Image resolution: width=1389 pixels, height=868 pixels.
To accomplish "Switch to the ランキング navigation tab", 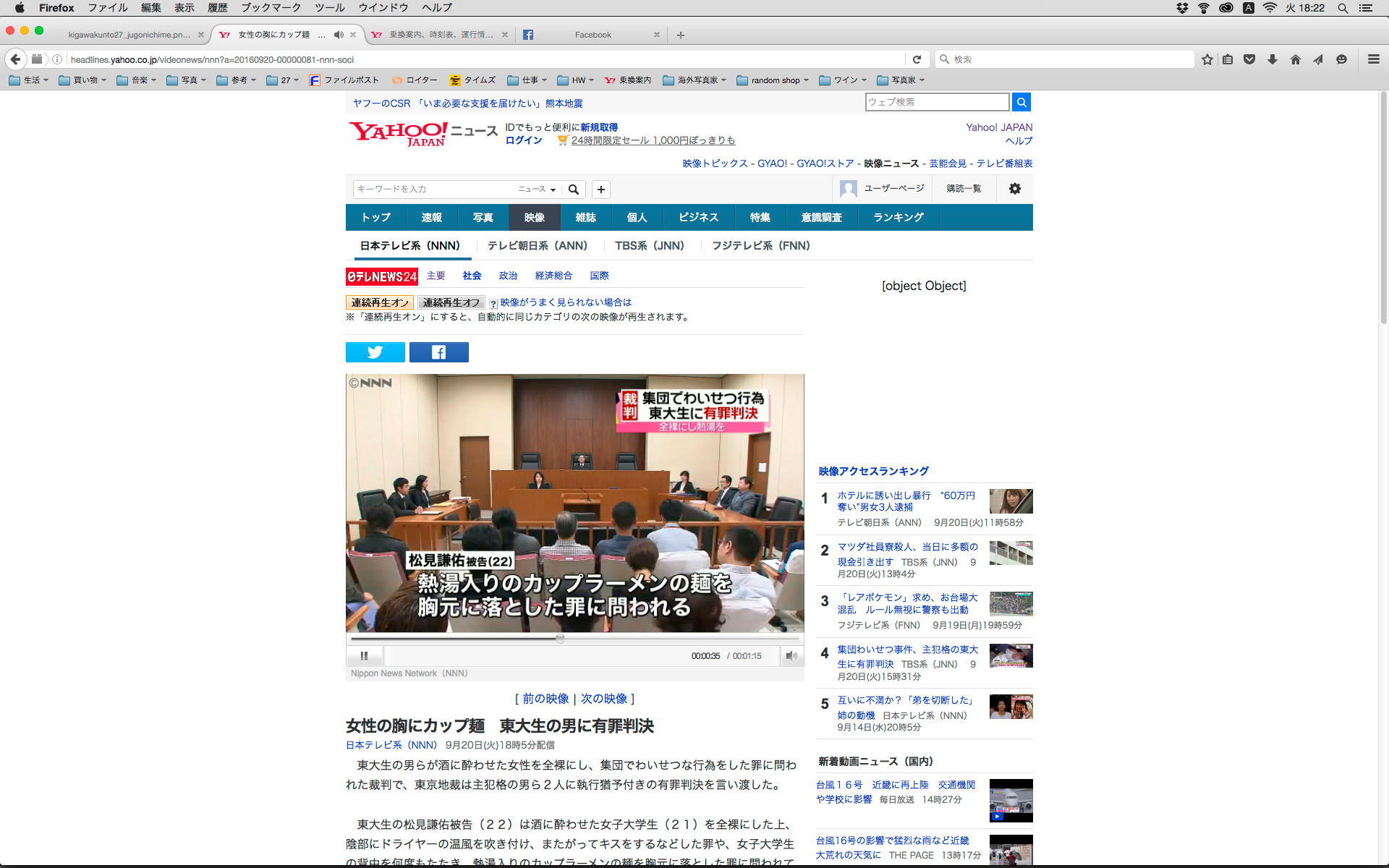I will pyautogui.click(x=898, y=217).
